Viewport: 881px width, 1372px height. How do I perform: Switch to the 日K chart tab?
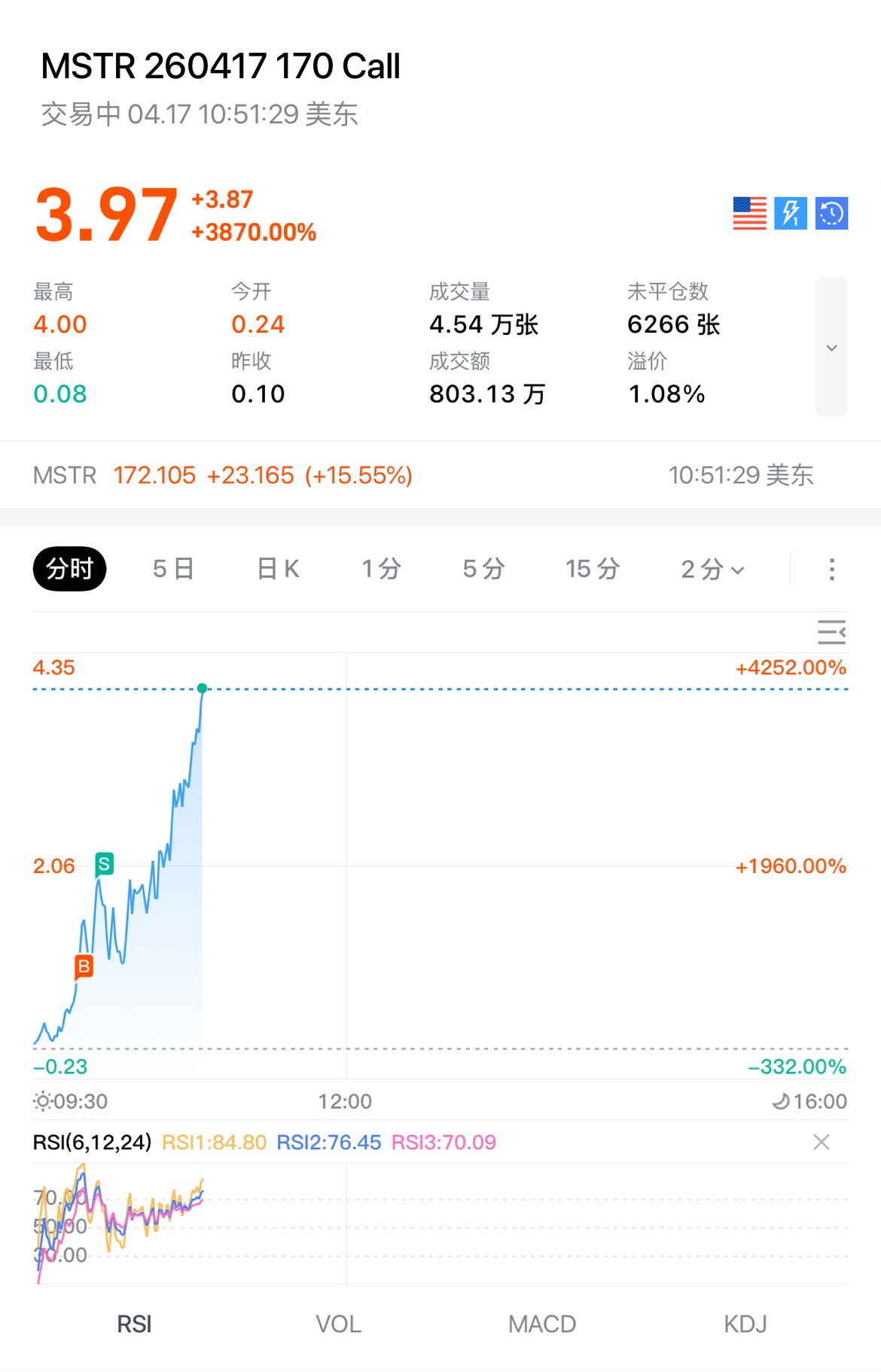[x=278, y=569]
